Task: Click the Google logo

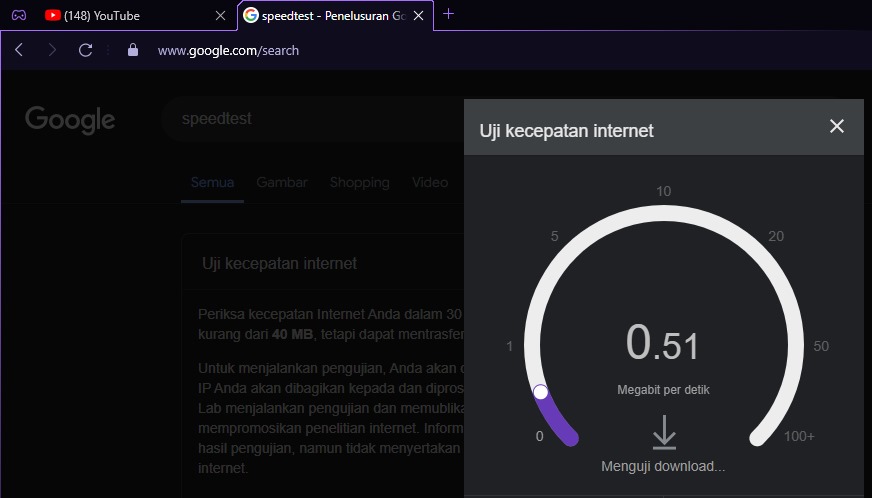Action: pyautogui.click(x=70, y=119)
